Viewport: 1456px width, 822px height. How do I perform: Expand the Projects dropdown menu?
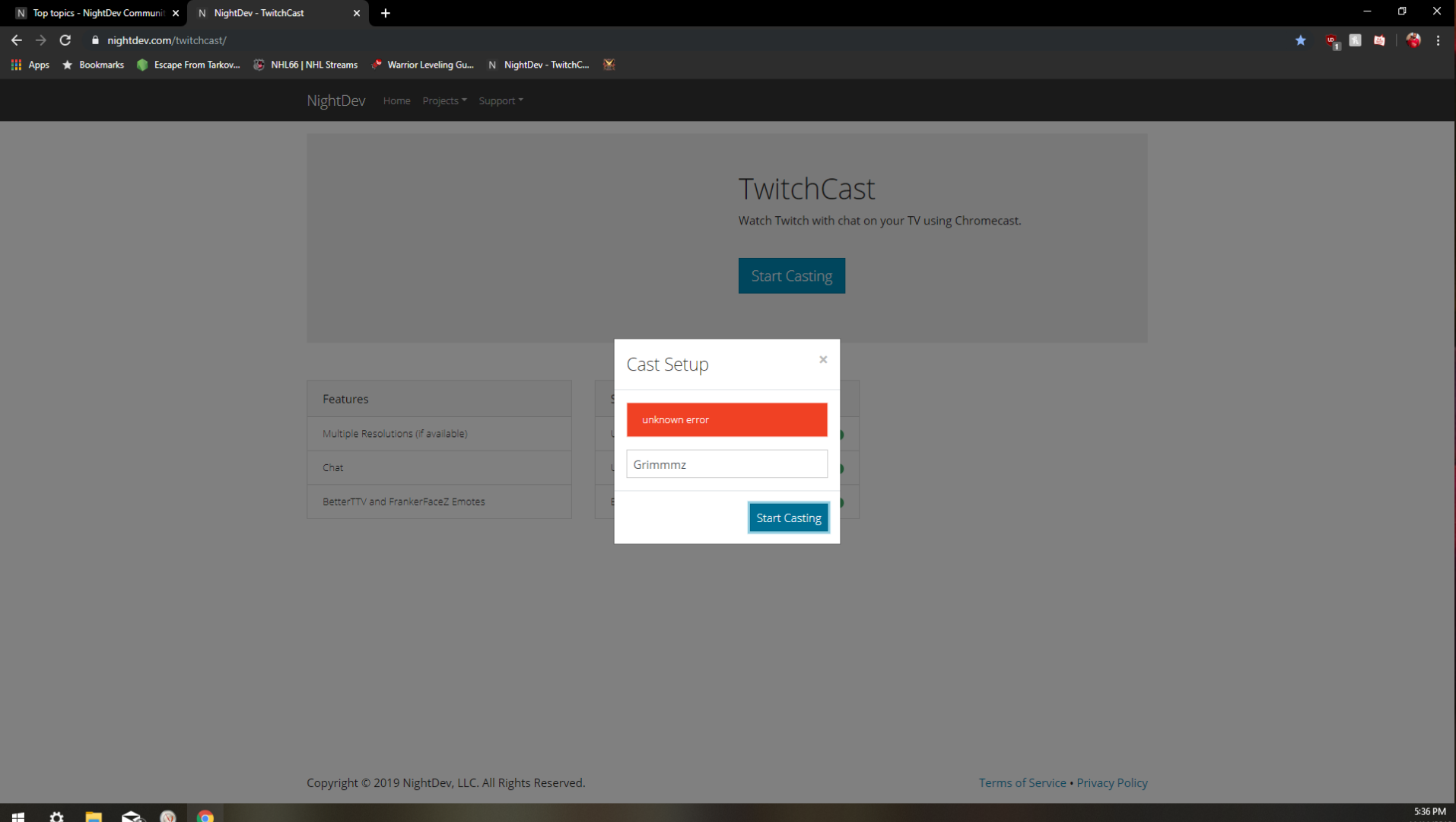pyautogui.click(x=444, y=100)
